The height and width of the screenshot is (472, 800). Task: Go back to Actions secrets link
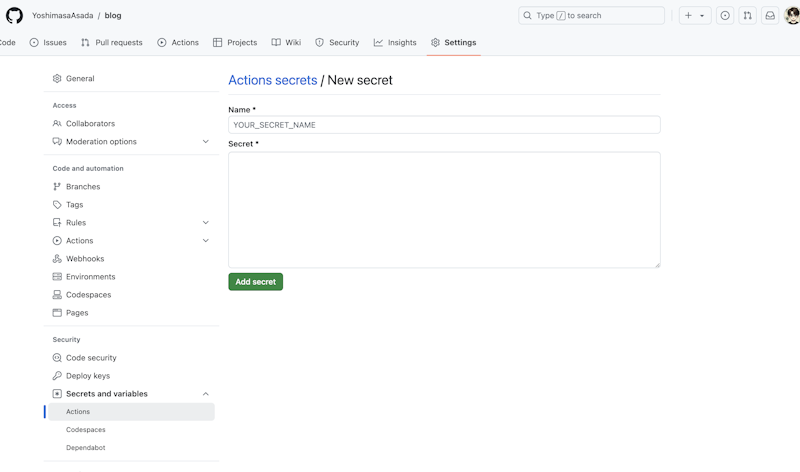coord(272,80)
